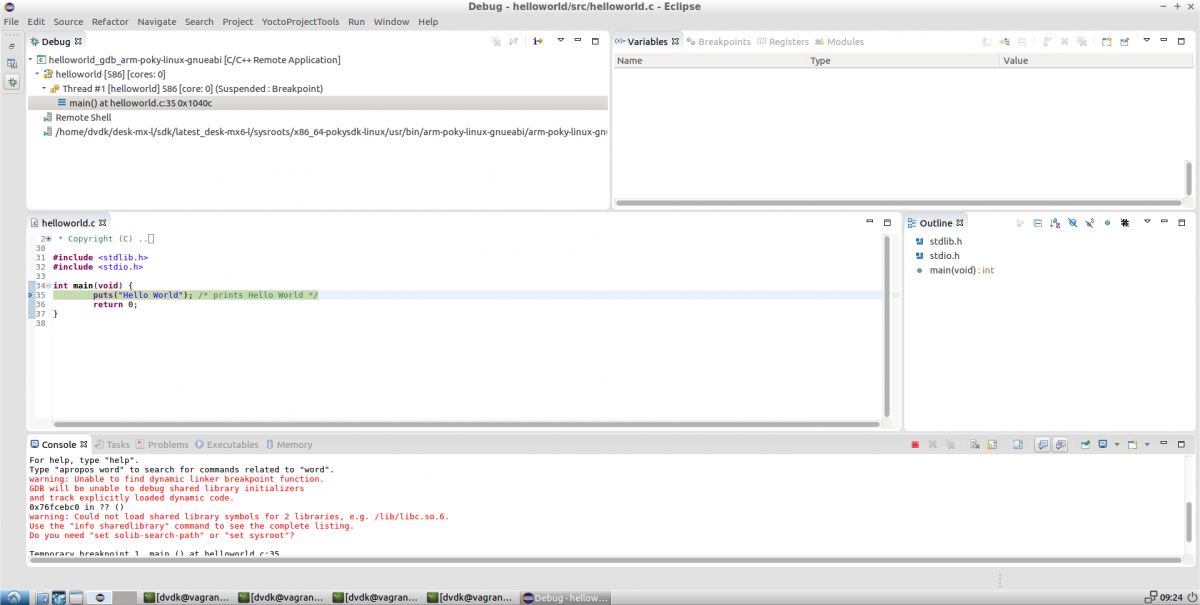Open the Debug perspective from left sidebar

(x=12, y=82)
